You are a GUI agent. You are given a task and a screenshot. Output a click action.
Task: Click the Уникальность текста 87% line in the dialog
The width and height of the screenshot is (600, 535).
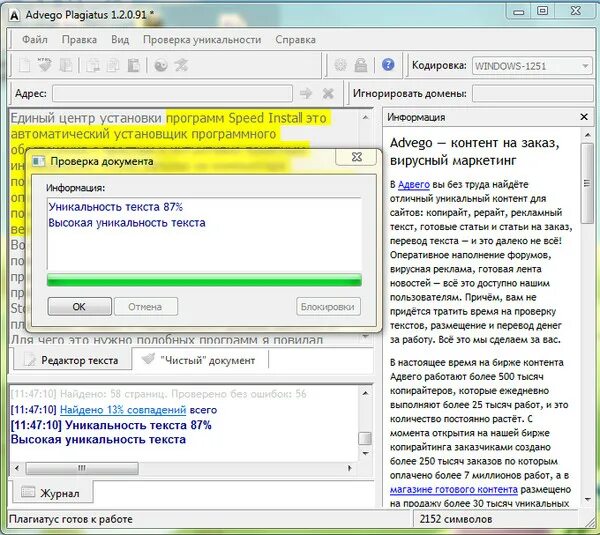click(x=116, y=207)
